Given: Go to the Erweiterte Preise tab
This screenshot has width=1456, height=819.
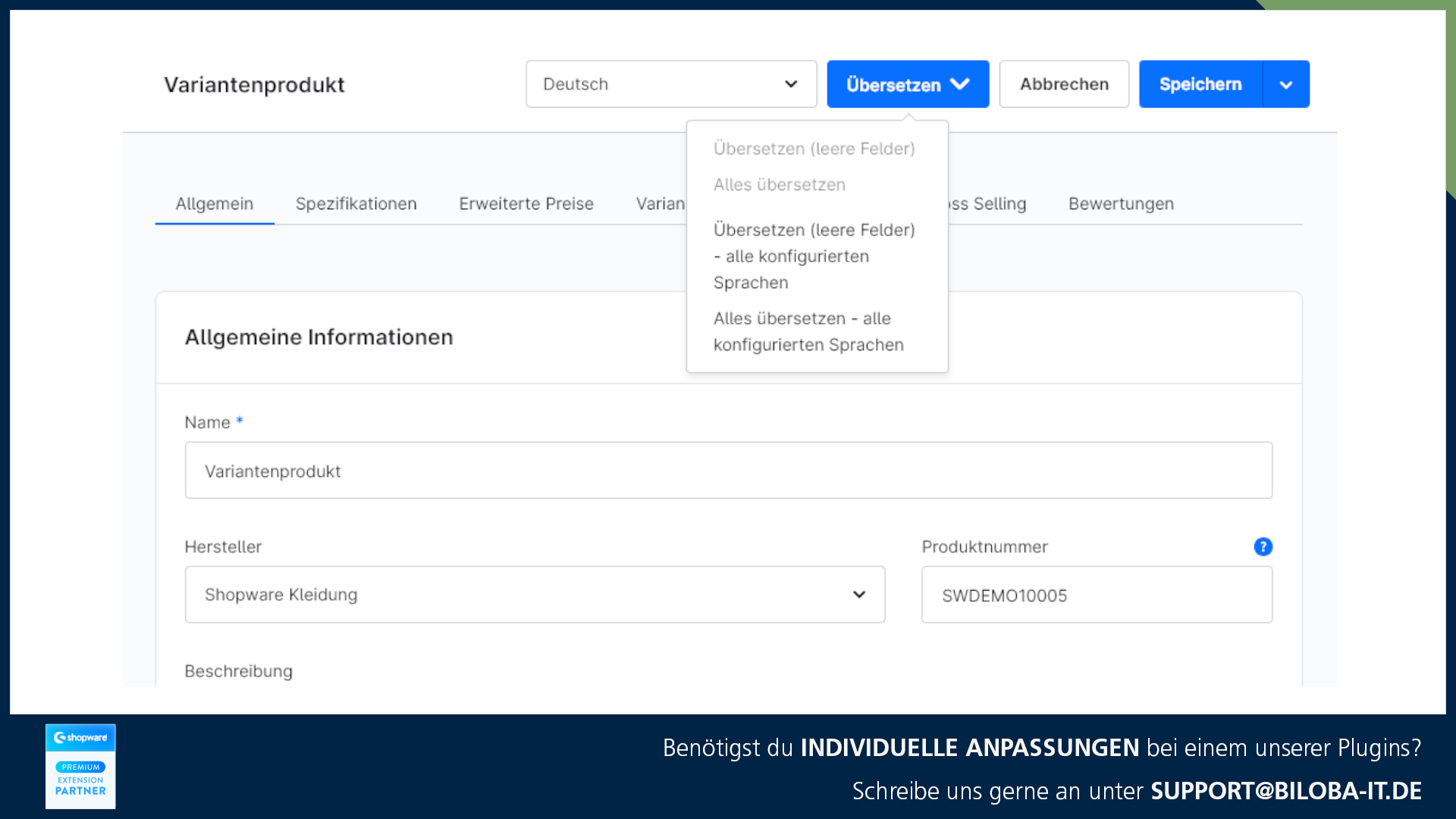Looking at the screenshot, I should (526, 204).
